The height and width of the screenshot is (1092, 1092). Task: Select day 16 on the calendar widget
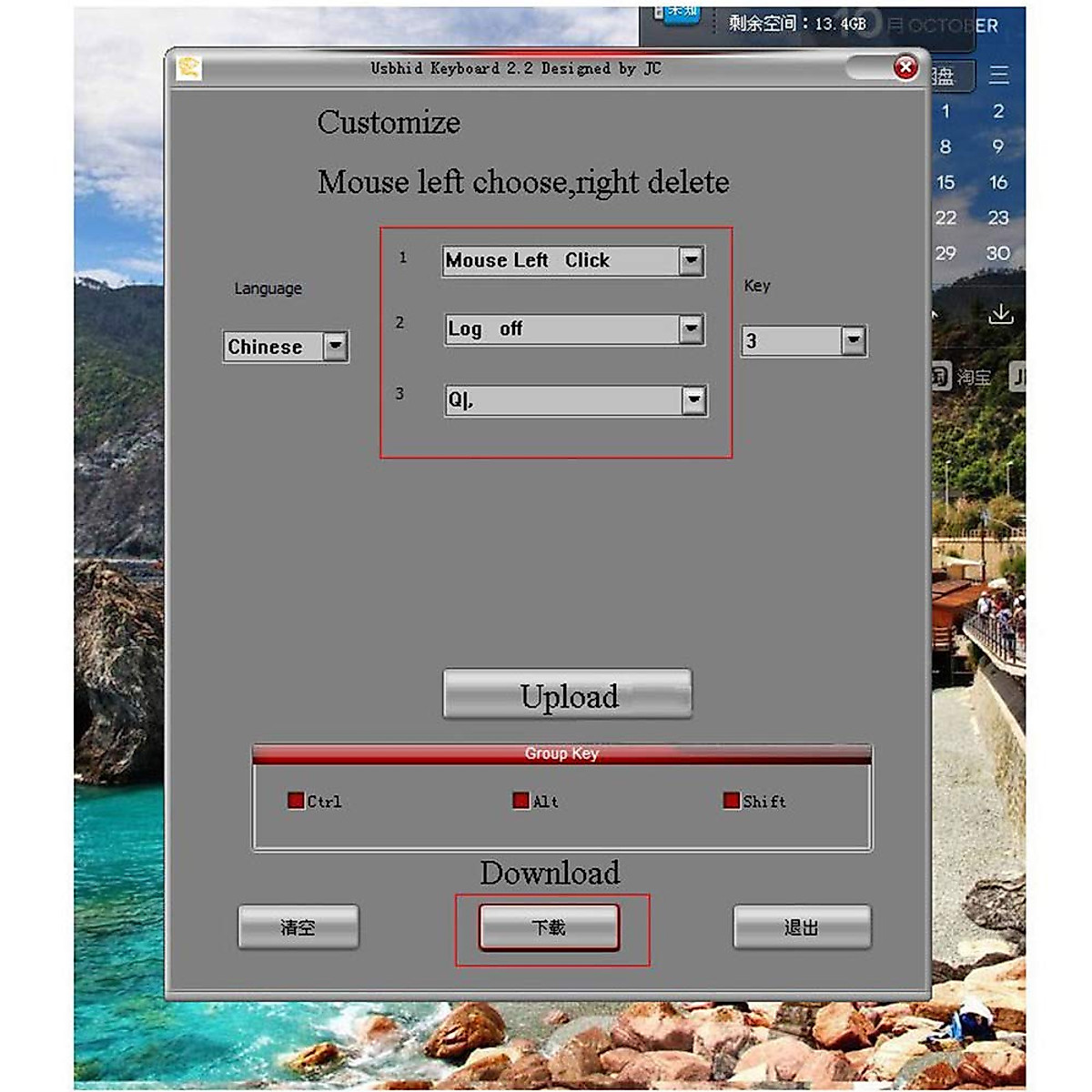[x=998, y=182]
